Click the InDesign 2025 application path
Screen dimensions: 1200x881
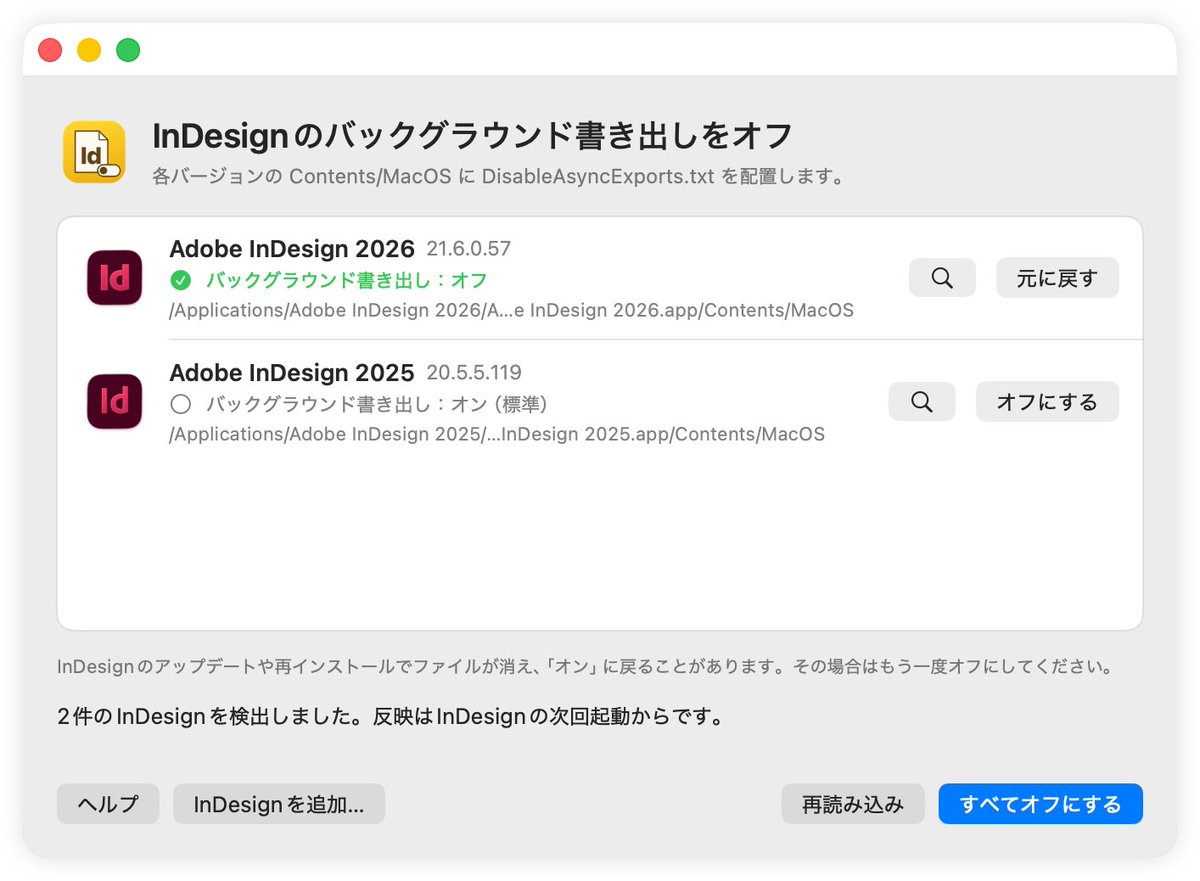pyautogui.click(x=497, y=434)
